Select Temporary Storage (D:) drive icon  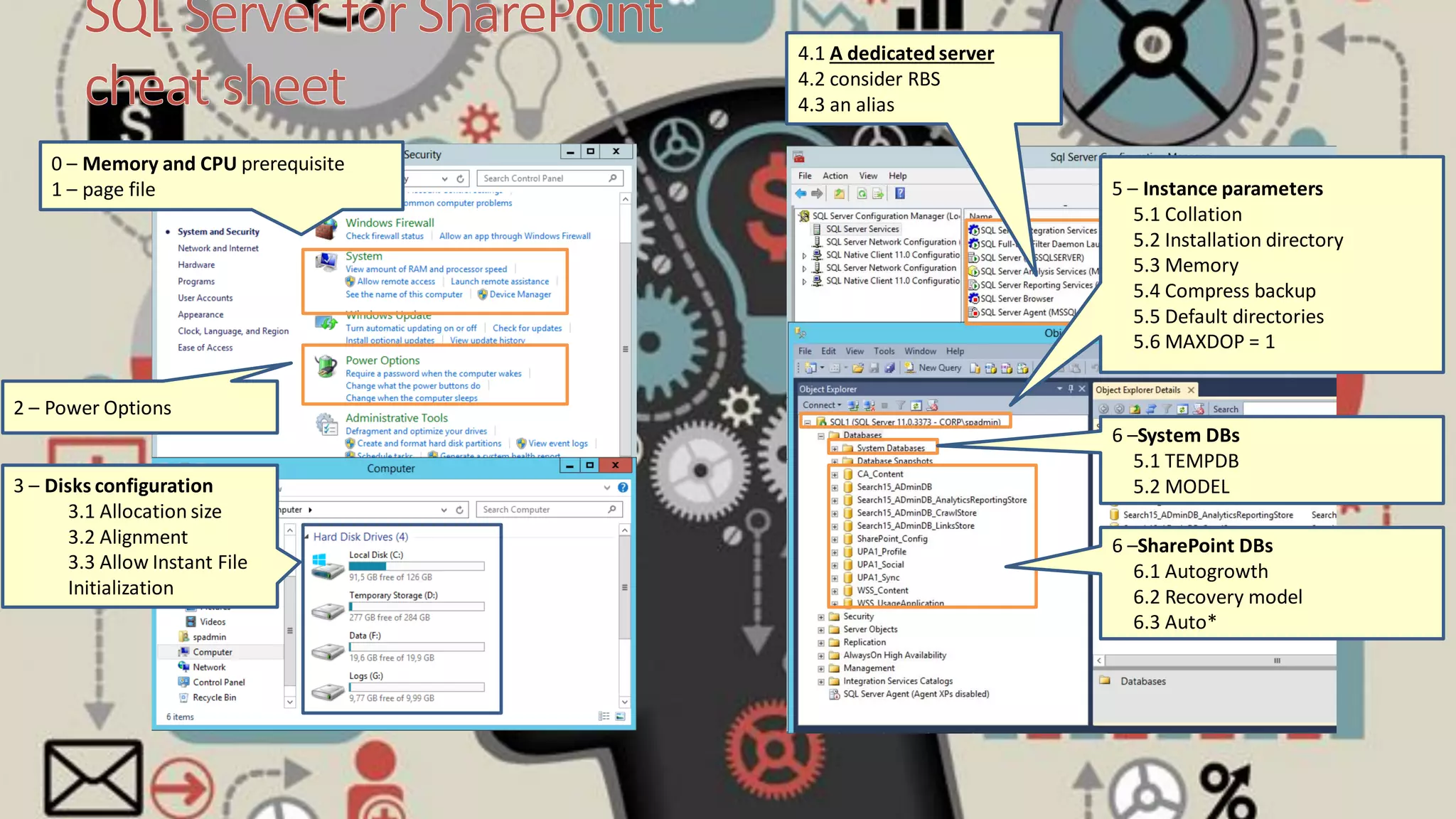point(328,610)
